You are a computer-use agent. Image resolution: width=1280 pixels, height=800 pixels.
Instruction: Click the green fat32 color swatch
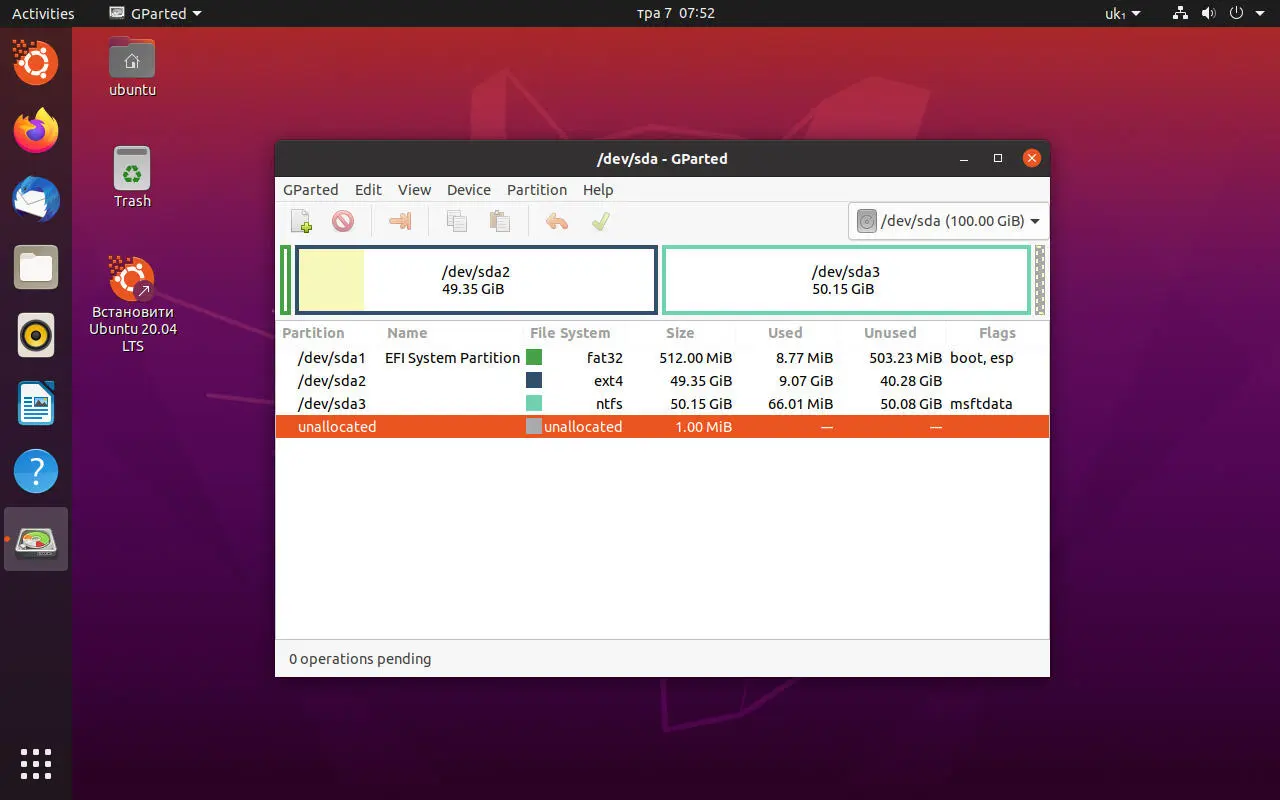534,357
